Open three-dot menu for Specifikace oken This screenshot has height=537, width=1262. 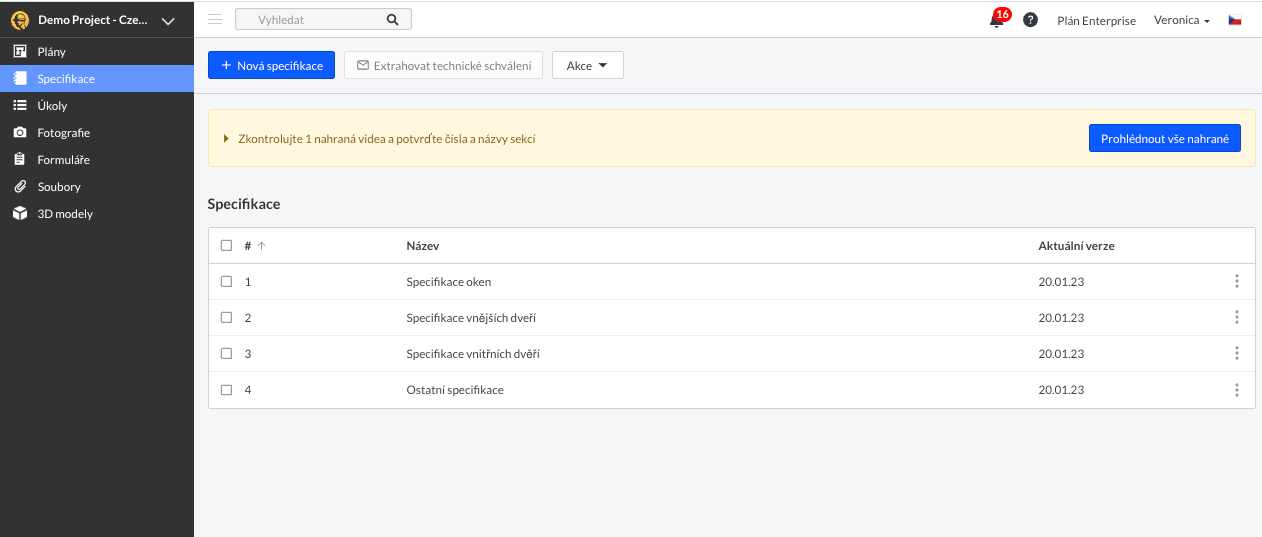click(1237, 282)
